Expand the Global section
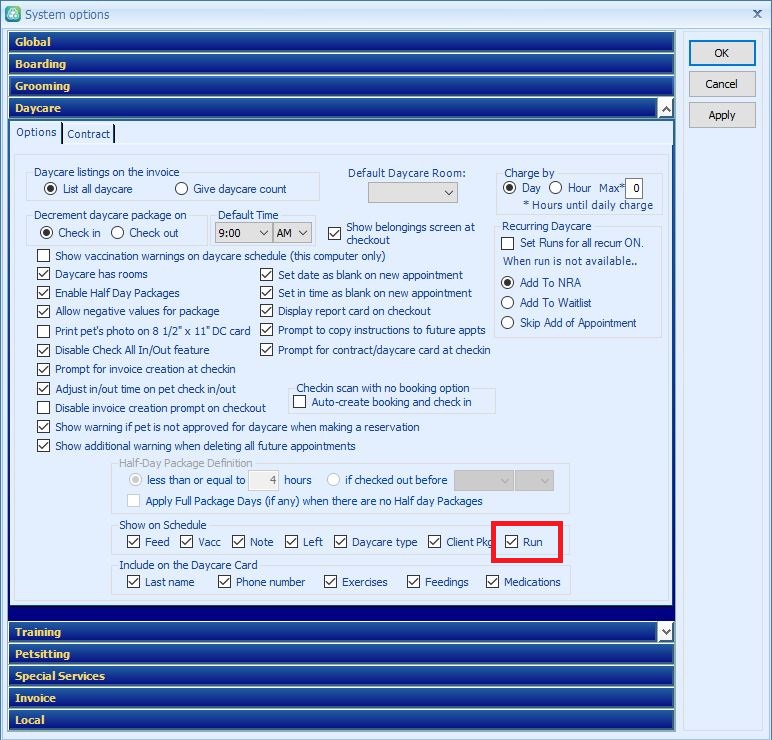The height and width of the screenshot is (740, 772). (x=341, y=42)
